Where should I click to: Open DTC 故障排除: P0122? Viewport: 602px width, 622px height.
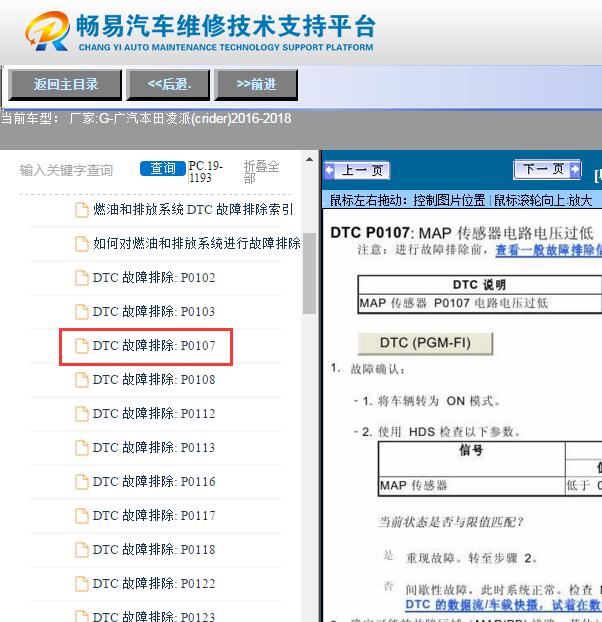[x=154, y=584]
